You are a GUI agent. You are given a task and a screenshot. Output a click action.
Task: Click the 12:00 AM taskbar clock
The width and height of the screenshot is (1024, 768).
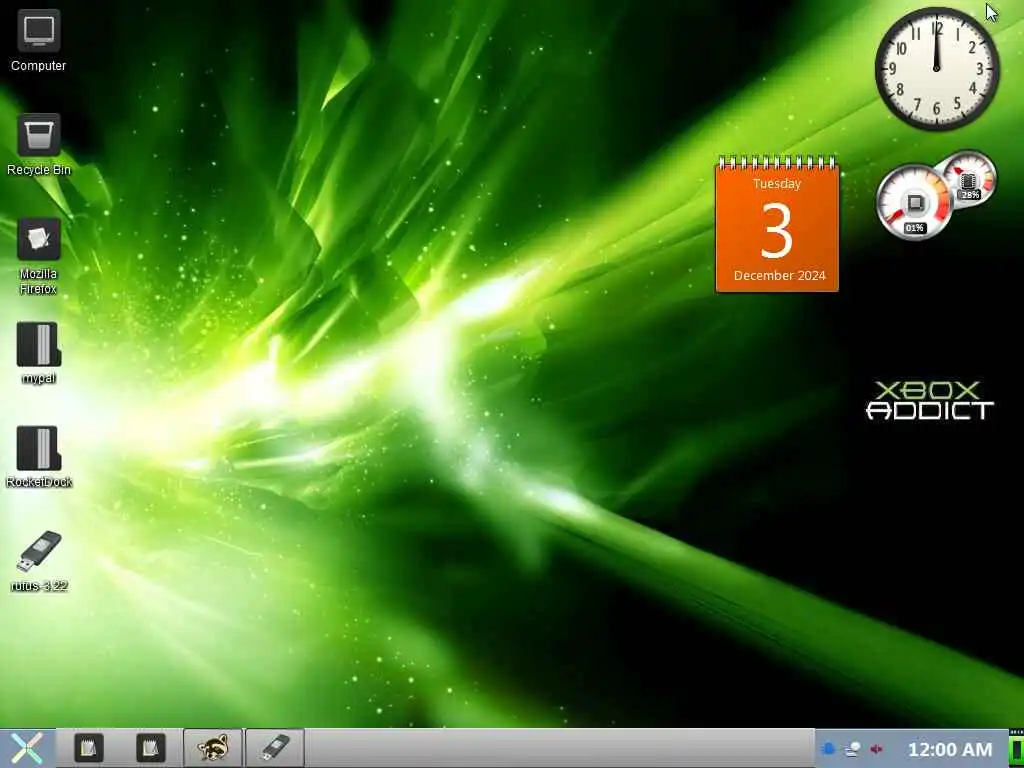(950, 750)
